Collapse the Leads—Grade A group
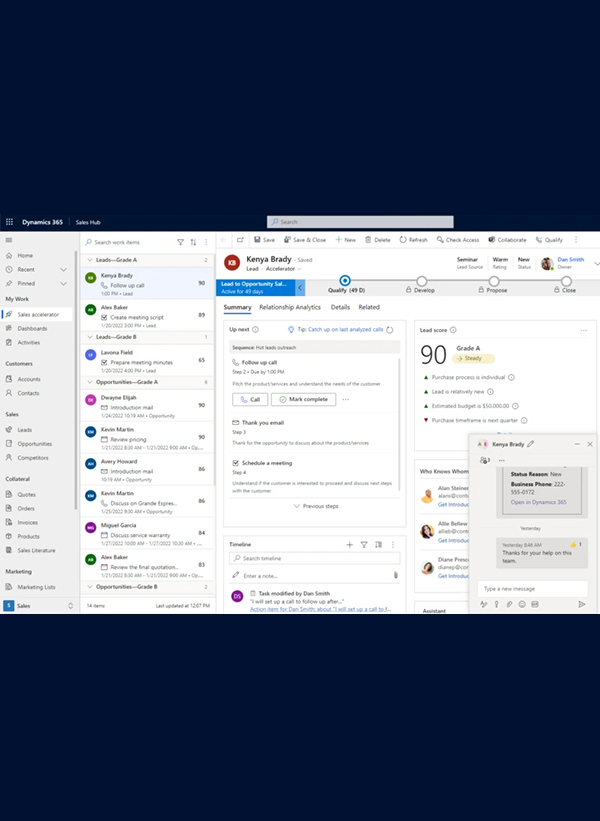 click(x=90, y=260)
